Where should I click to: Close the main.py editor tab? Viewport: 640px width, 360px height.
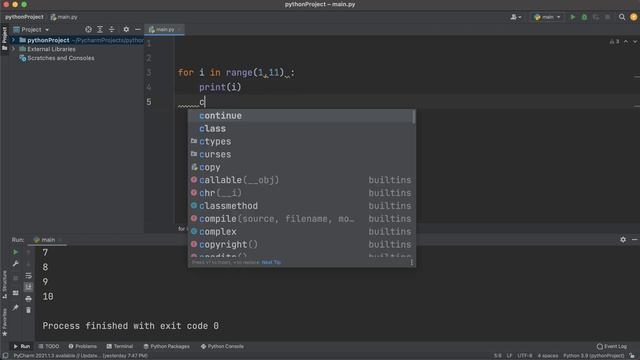tap(179, 29)
